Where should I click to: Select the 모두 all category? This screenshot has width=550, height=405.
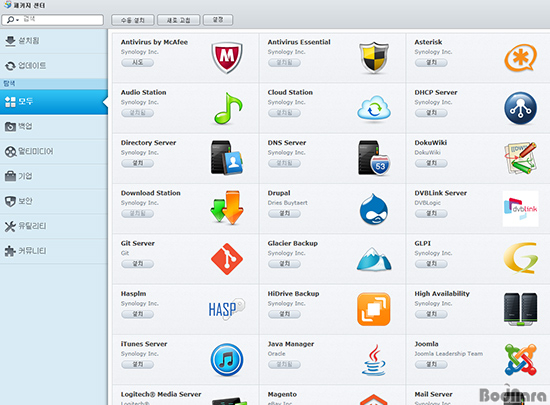(54, 102)
